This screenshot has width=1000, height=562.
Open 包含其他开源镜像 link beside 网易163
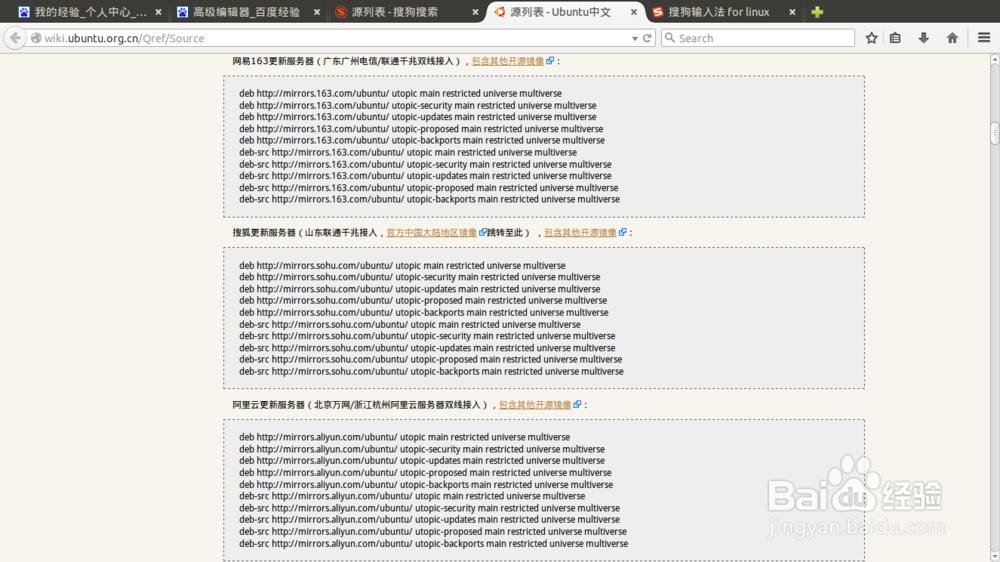[x=508, y=61]
